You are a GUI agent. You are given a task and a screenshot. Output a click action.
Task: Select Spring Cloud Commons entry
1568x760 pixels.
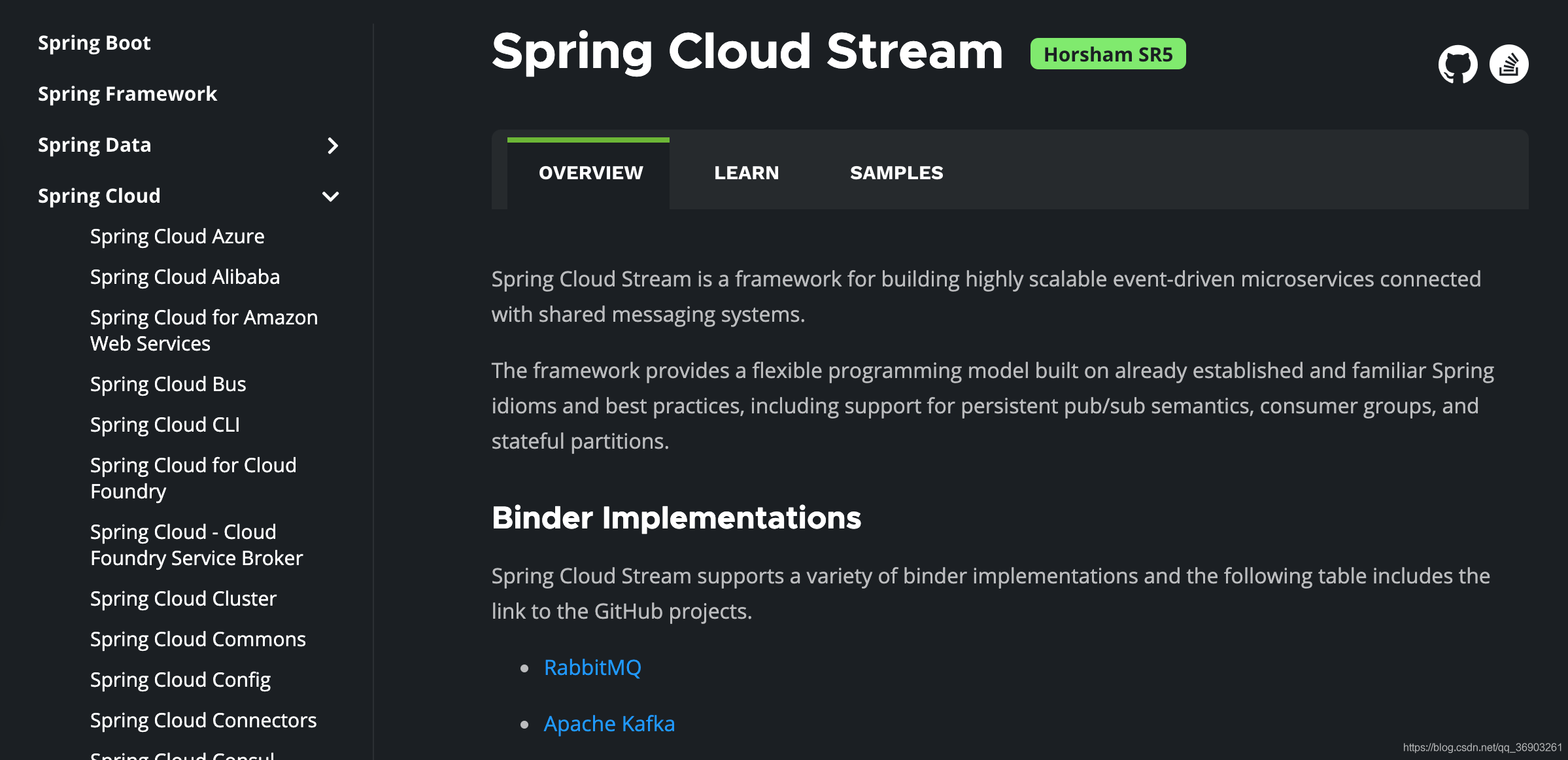[198, 639]
